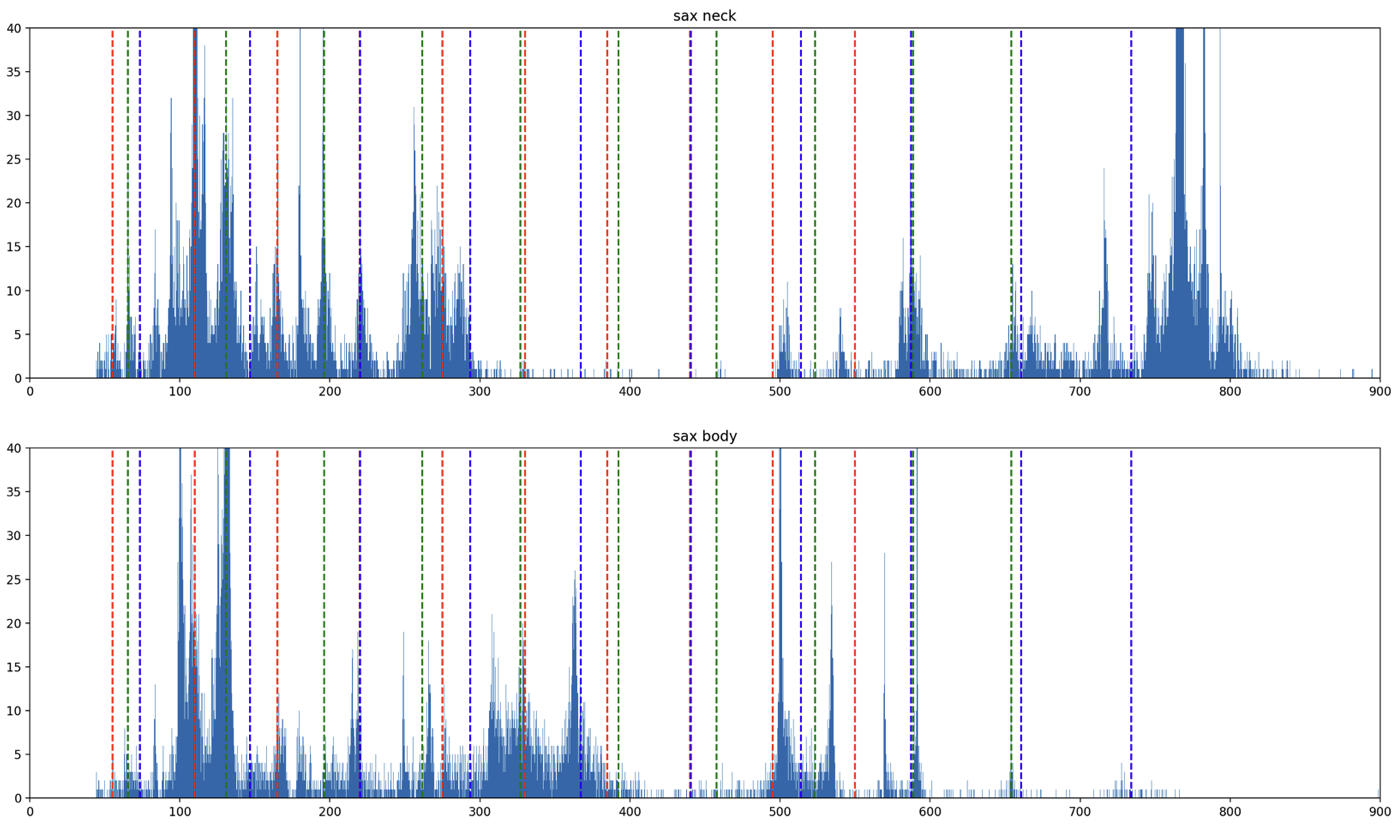Click the 900 tick label on sax body x-axis
This screenshot has width=1398, height=826.
tap(1378, 810)
